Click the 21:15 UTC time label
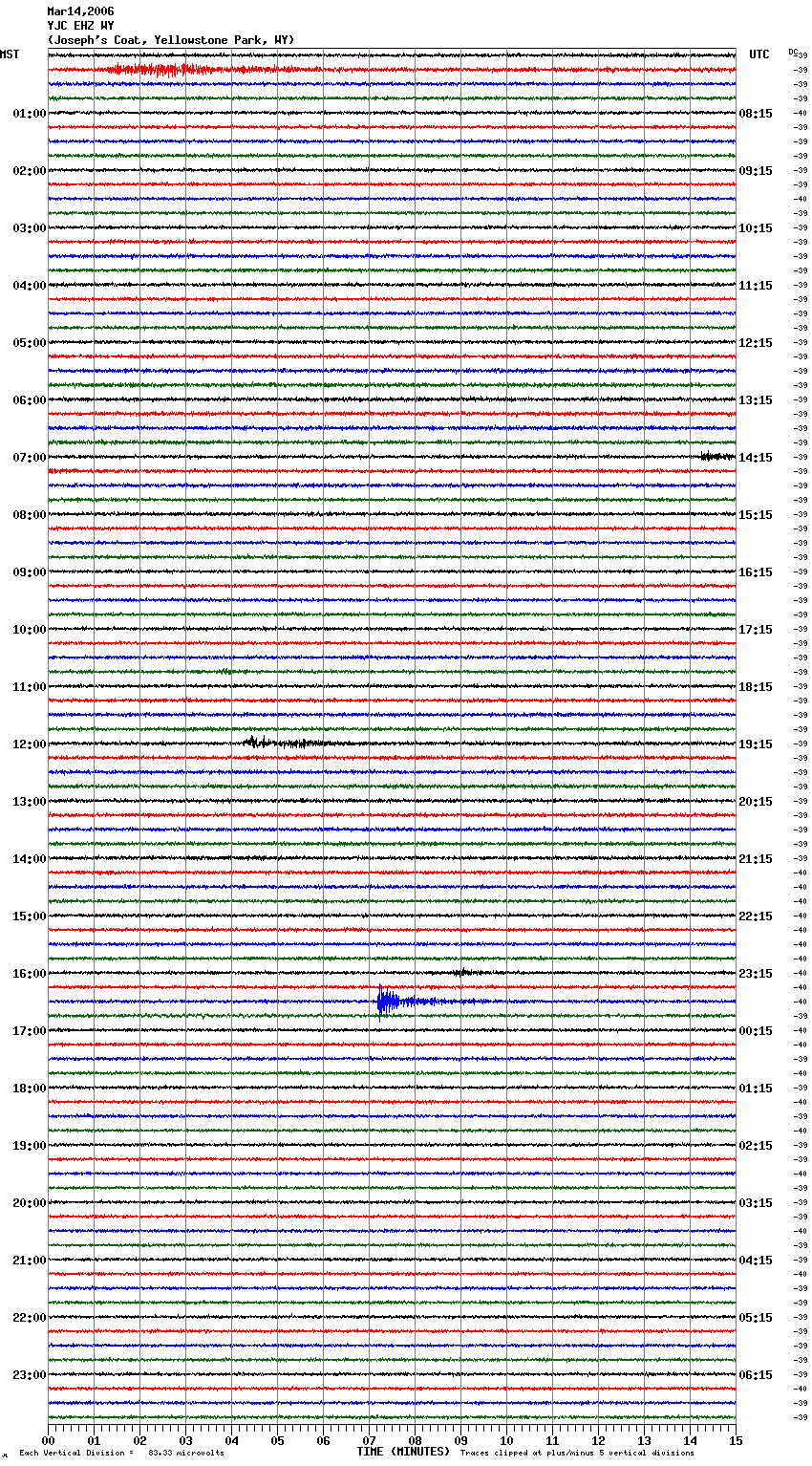This screenshot has height=1466, width=812. 756,859
